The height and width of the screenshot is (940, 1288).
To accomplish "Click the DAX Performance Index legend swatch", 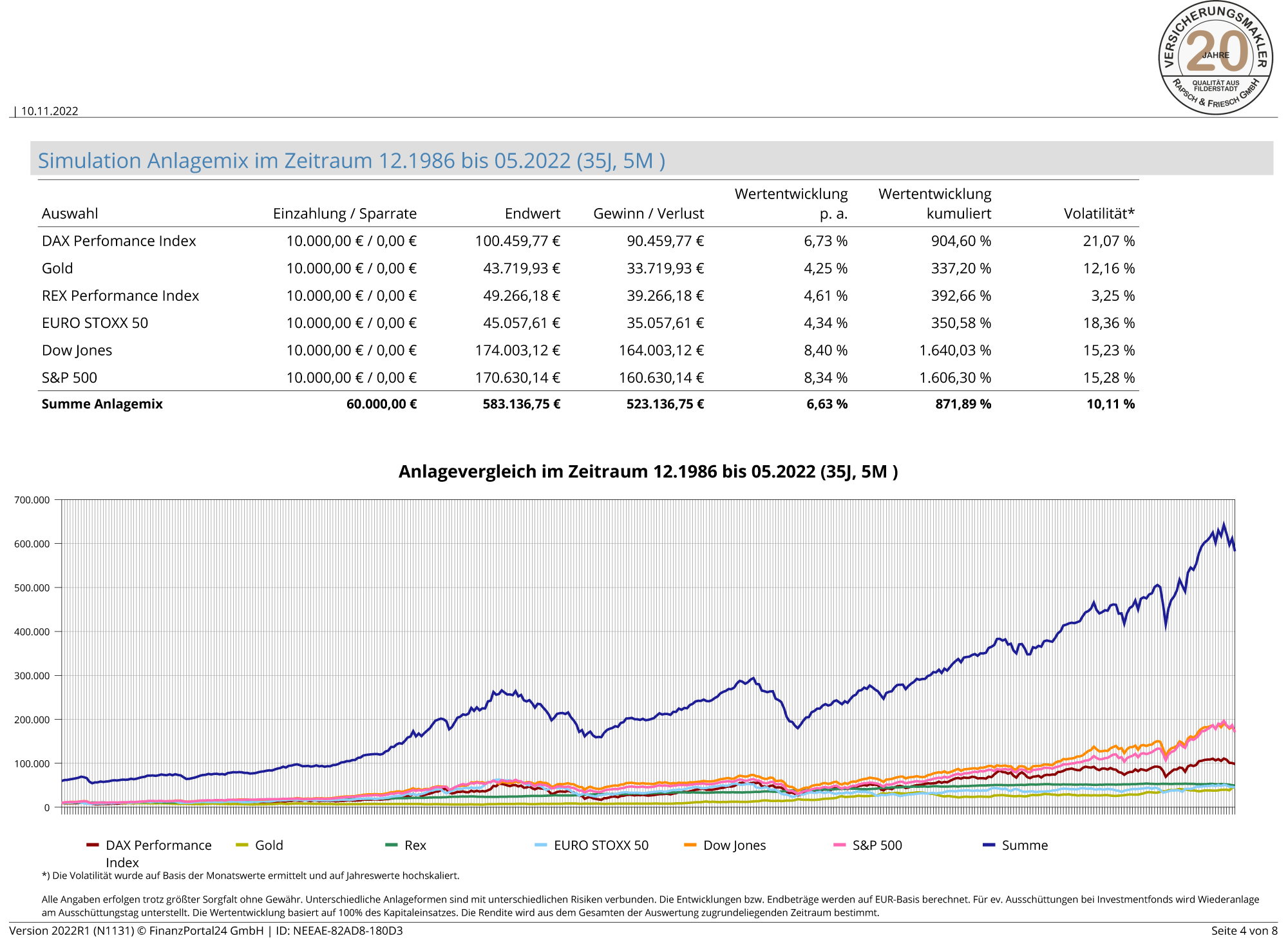I will click(x=93, y=845).
